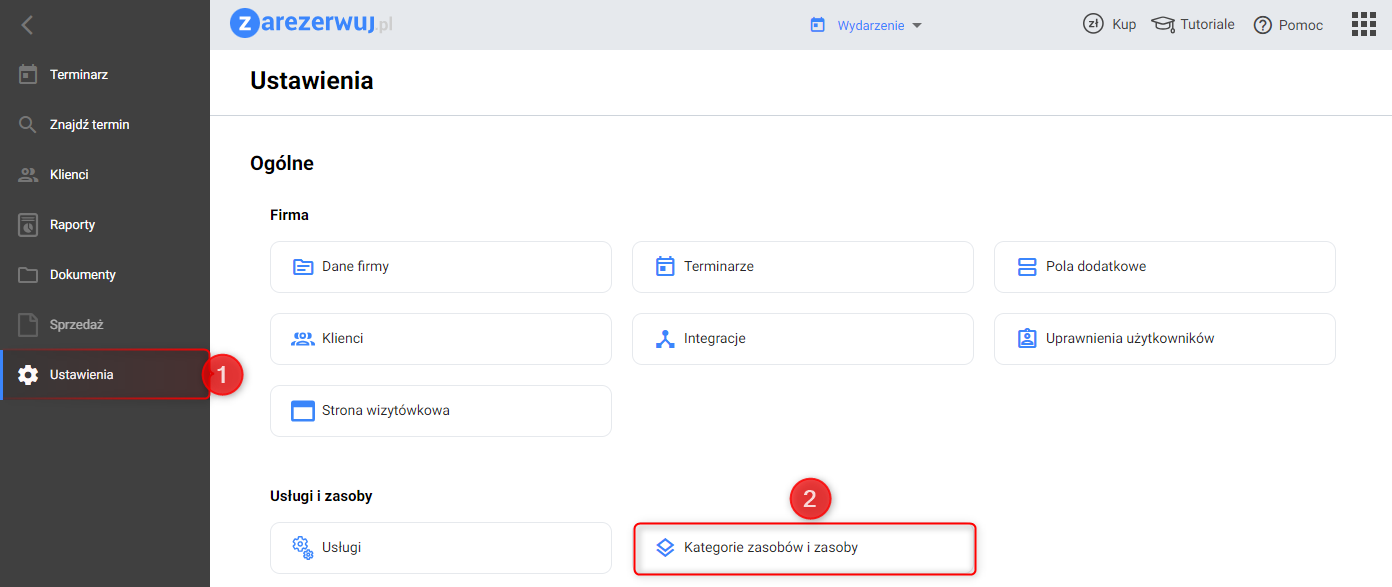
Task: Click the Pomoc question mark icon
Action: [x=1262, y=25]
